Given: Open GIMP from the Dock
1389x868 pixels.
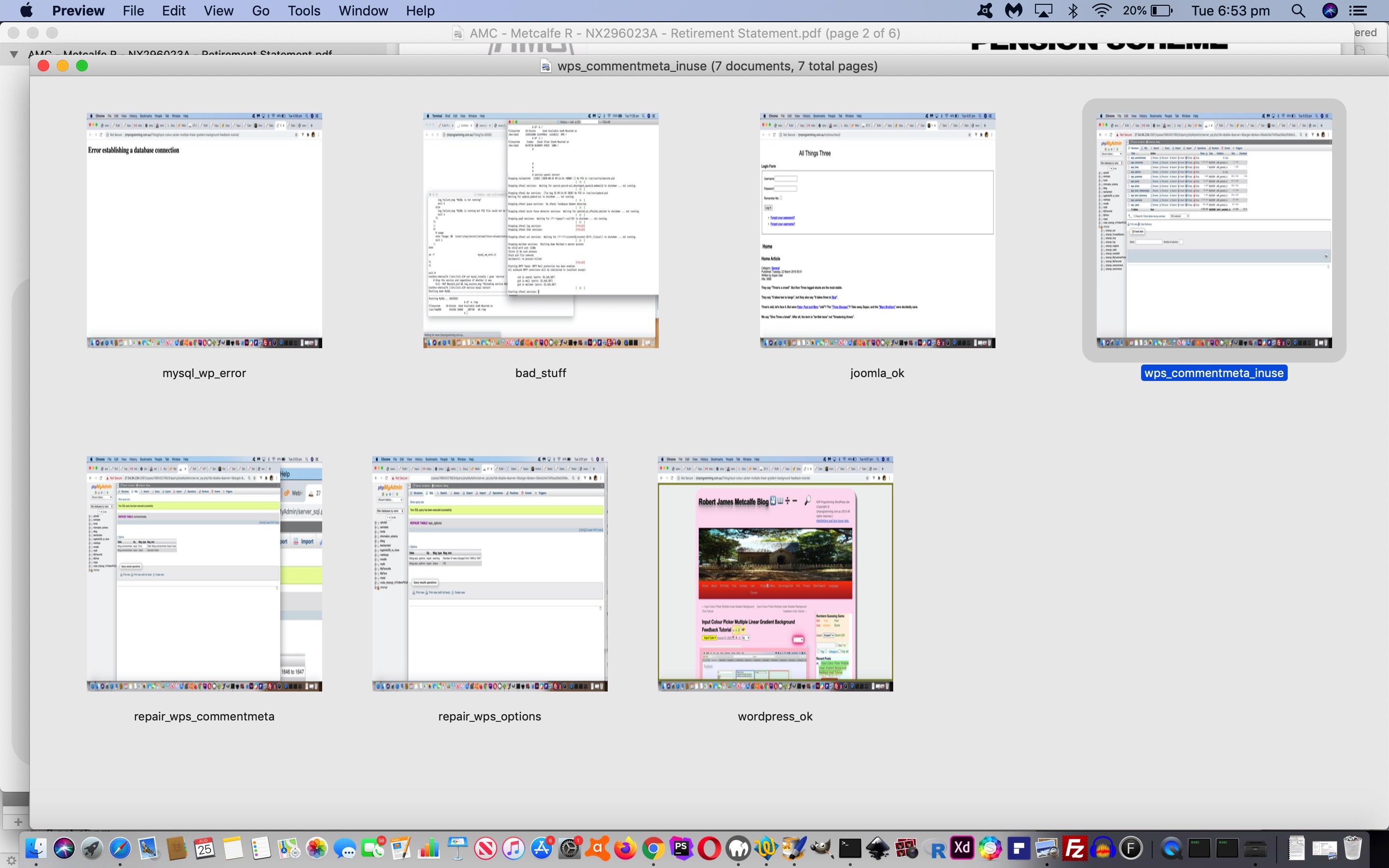Looking at the screenshot, I should (822, 848).
